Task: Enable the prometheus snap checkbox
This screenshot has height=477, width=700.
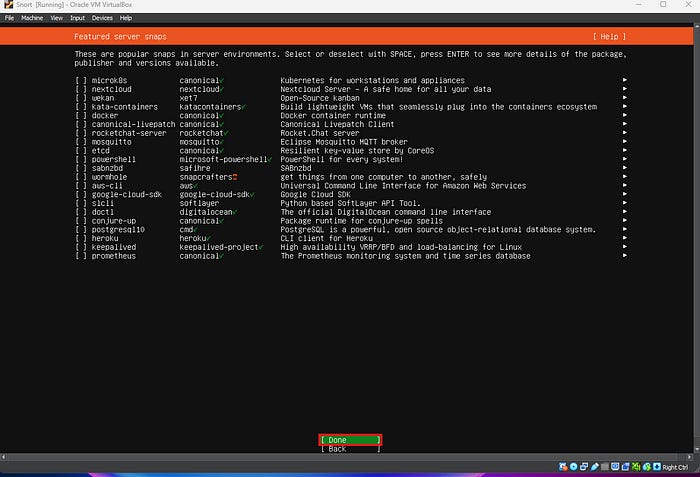Action: (81, 256)
